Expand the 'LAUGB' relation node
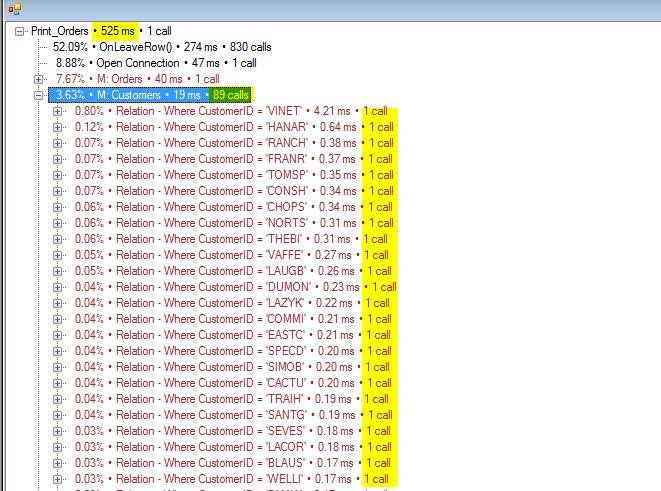Screen dimensions: 661x491 click(57, 271)
